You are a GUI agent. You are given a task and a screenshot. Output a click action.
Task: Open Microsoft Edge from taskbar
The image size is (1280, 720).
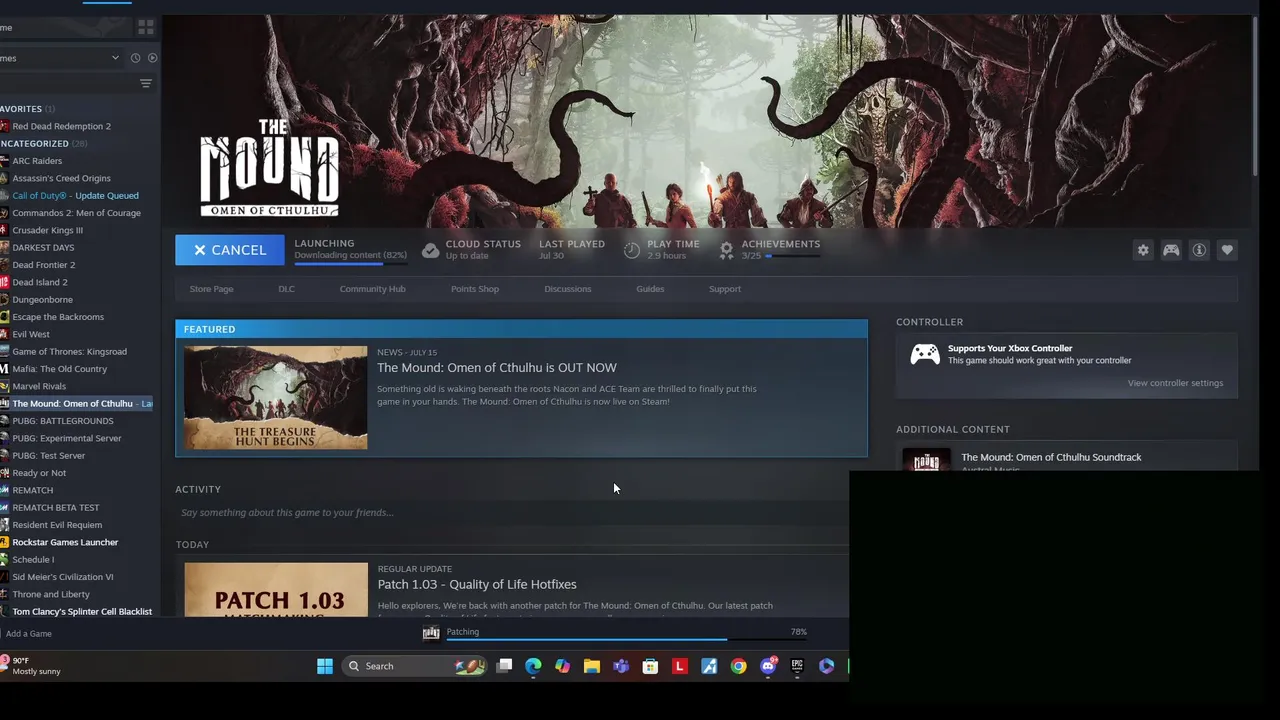pos(533,666)
